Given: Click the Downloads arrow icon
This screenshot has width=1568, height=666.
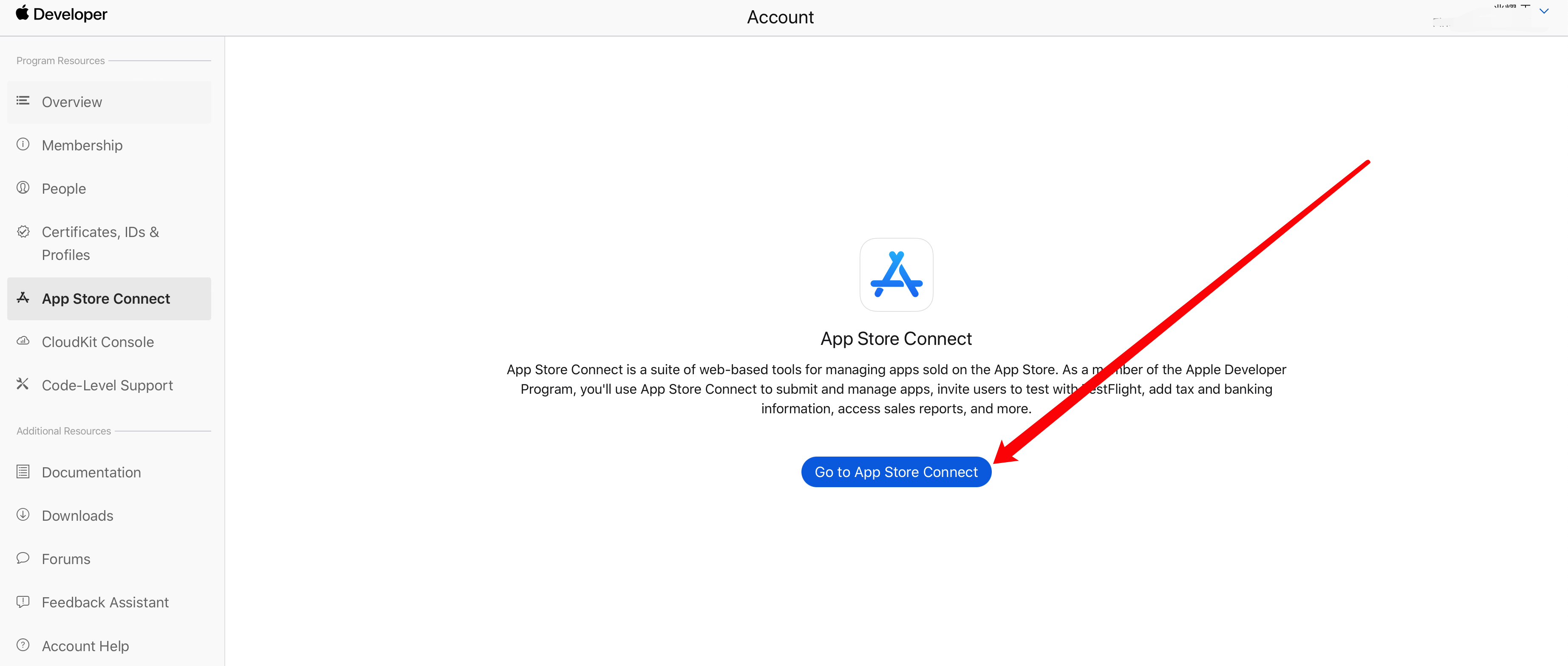Looking at the screenshot, I should (23, 514).
